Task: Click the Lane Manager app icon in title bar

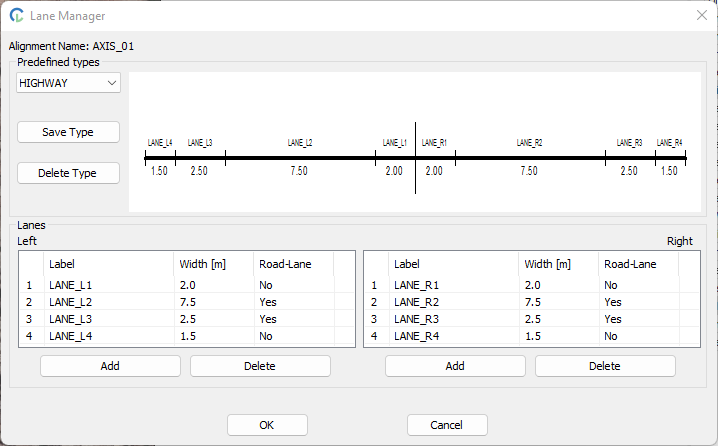Action: pyautogui.click(x=17, y=16)
